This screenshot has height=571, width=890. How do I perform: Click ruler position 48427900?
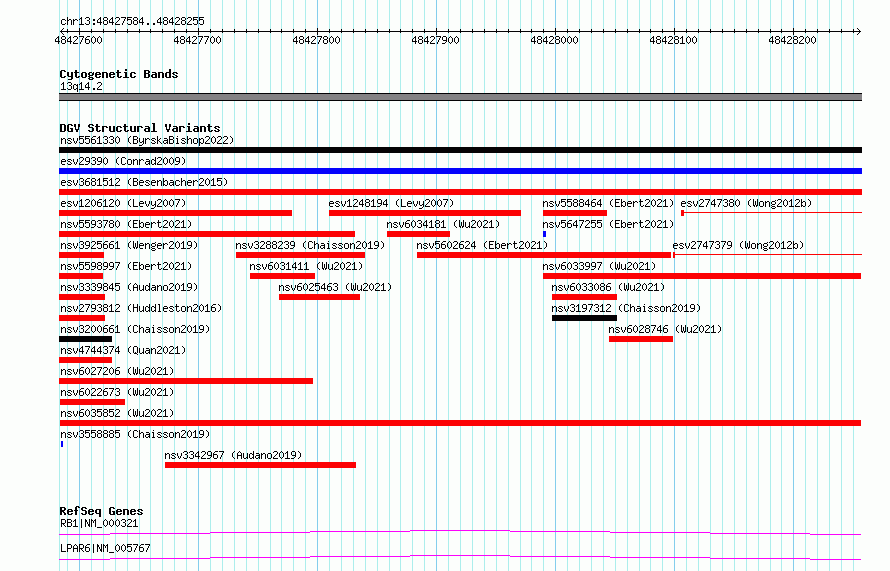(x=435, y=40)
